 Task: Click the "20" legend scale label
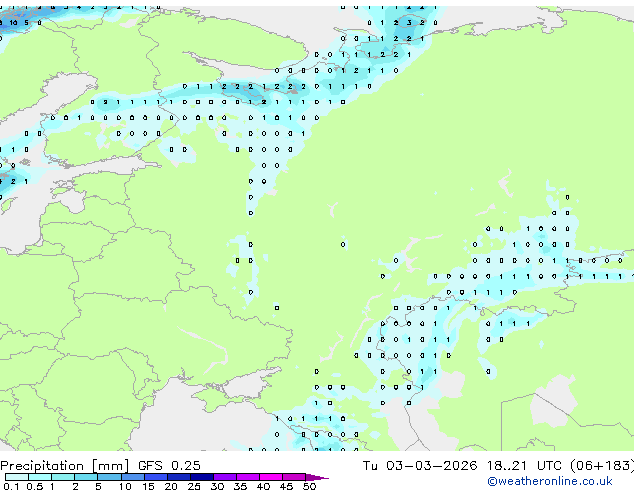point(171,486)
